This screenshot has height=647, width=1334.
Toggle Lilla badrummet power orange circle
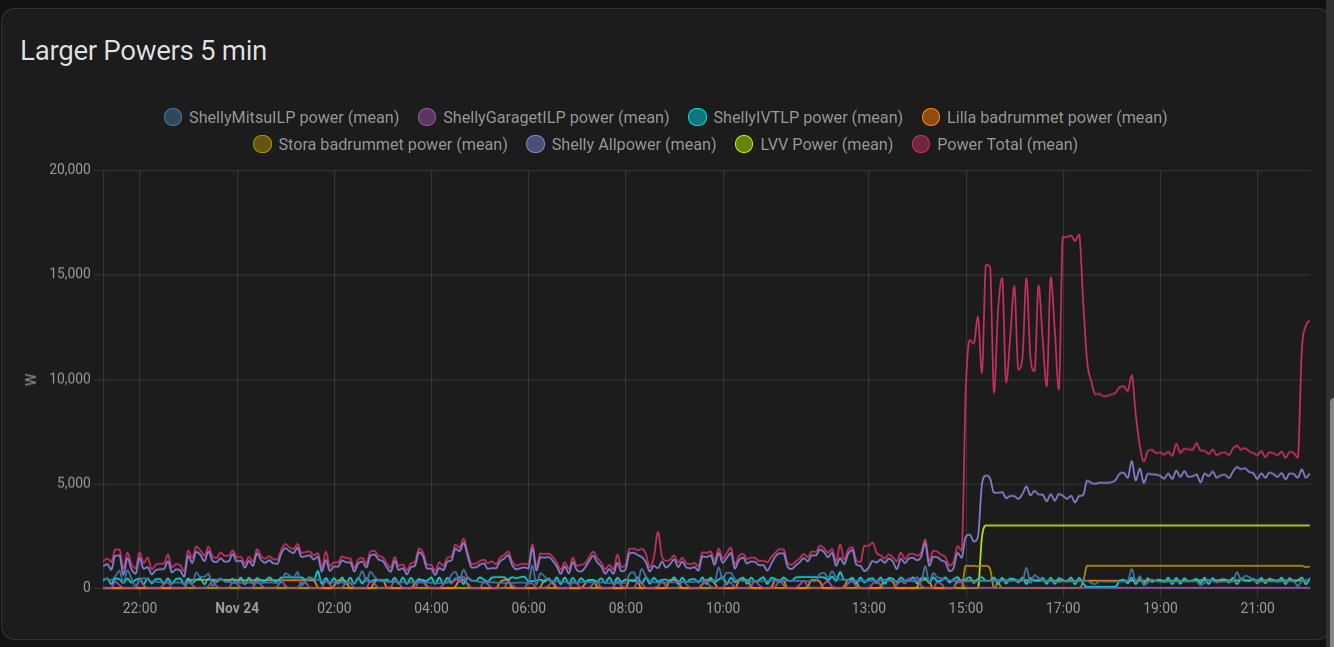click(932, 117)
